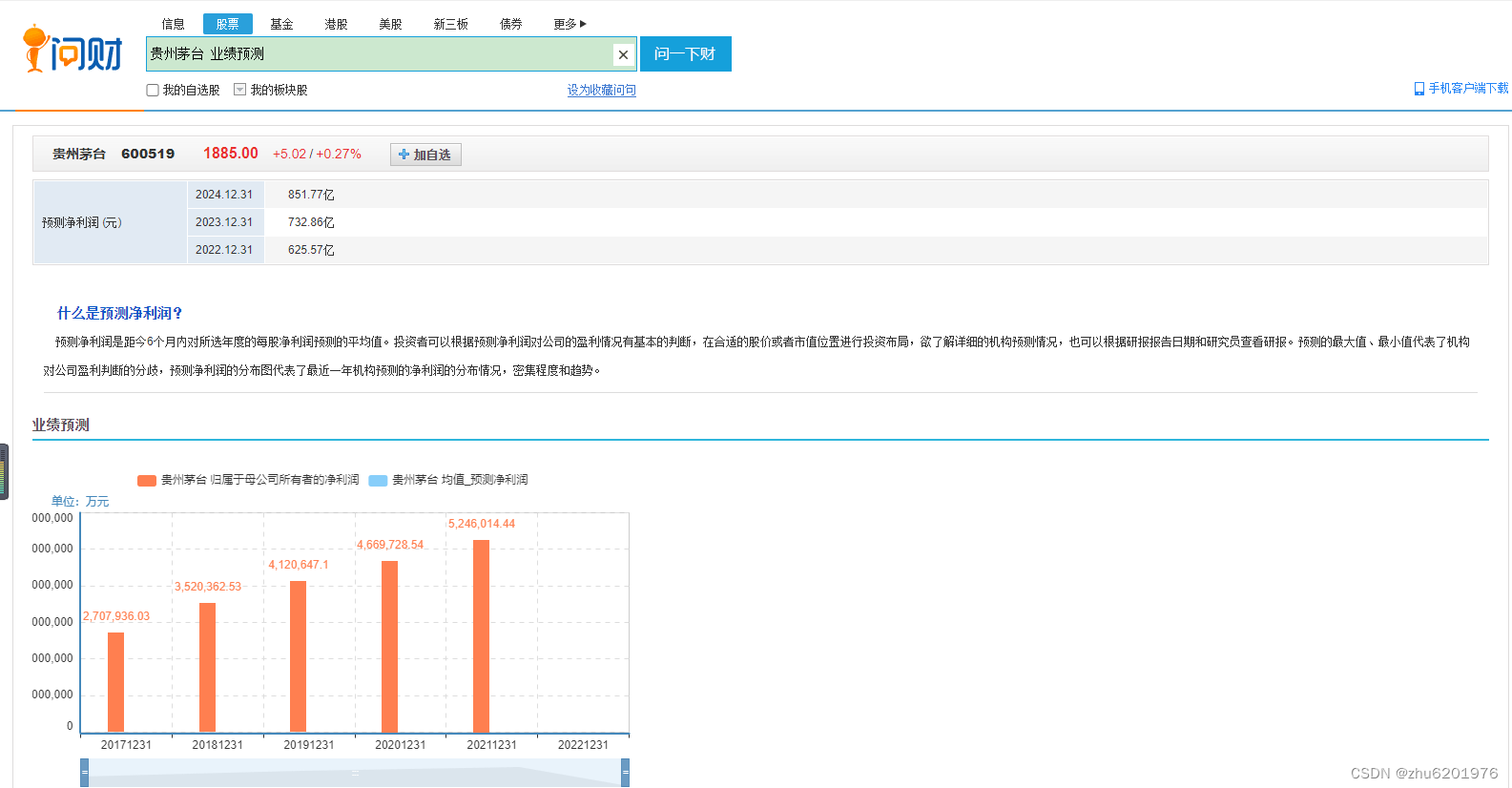Click the 625.57亿 value cell
Image resolution: width=1512 pixels, height=788 pixels.
click(x=311, y=250)
